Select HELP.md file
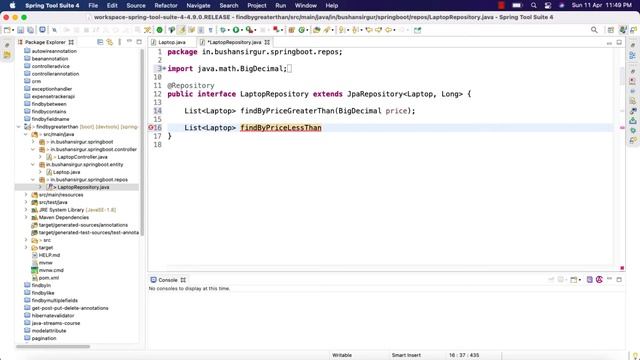640x360 pixels. click(x=49, y=255)
